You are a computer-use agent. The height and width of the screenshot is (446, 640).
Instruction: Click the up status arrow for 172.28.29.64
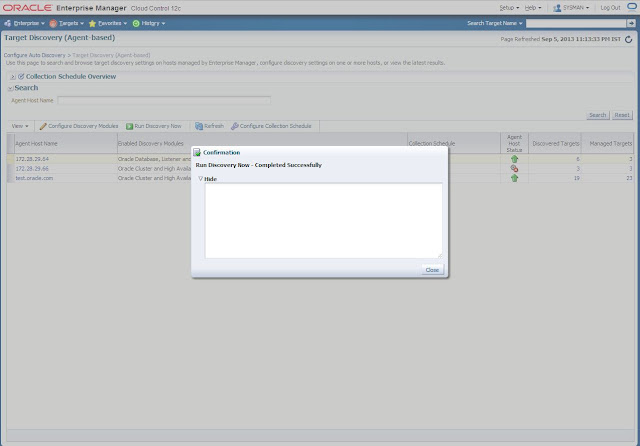pos(514,159)
